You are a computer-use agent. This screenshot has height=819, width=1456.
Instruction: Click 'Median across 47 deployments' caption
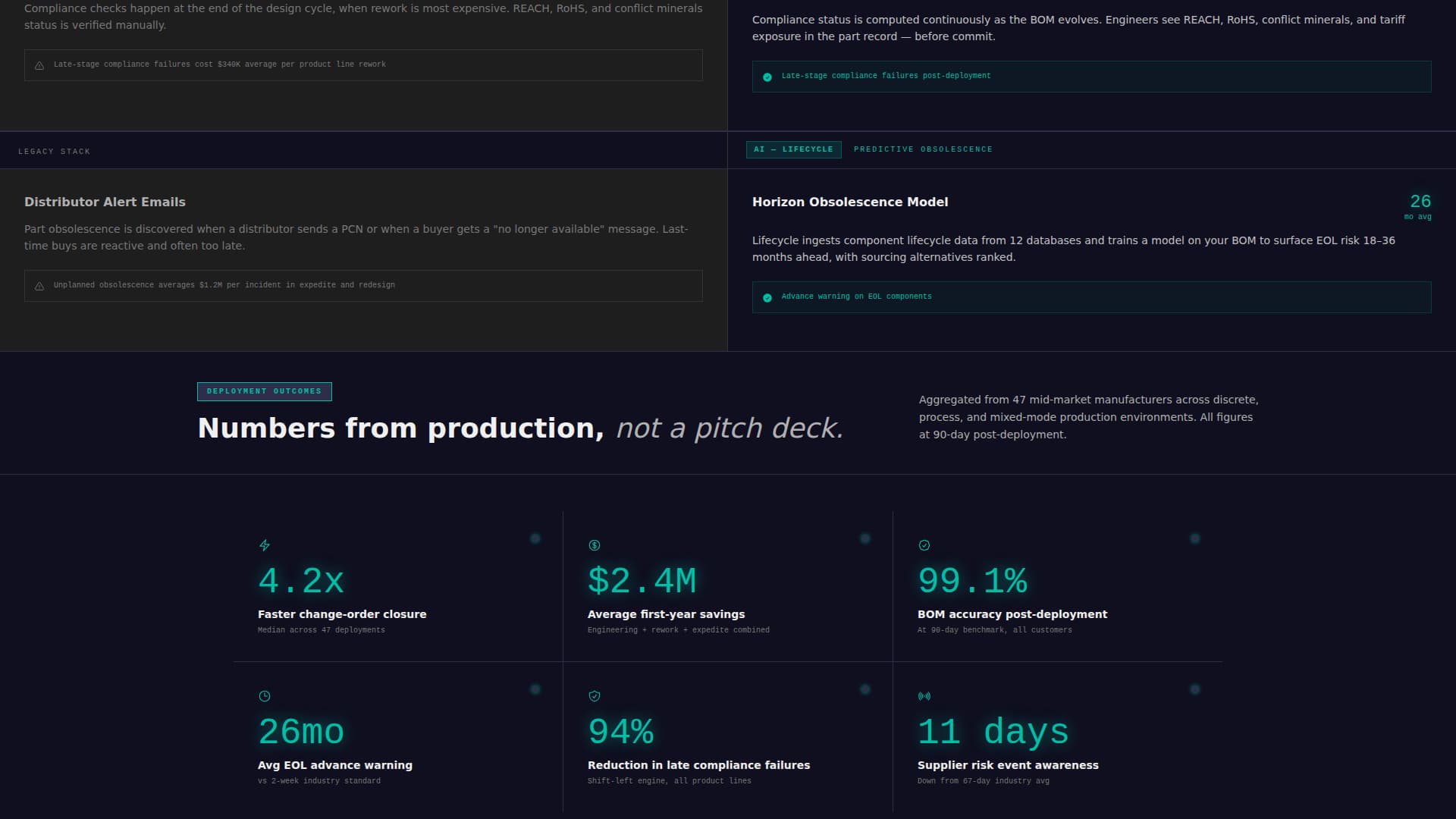click(322, 630)
